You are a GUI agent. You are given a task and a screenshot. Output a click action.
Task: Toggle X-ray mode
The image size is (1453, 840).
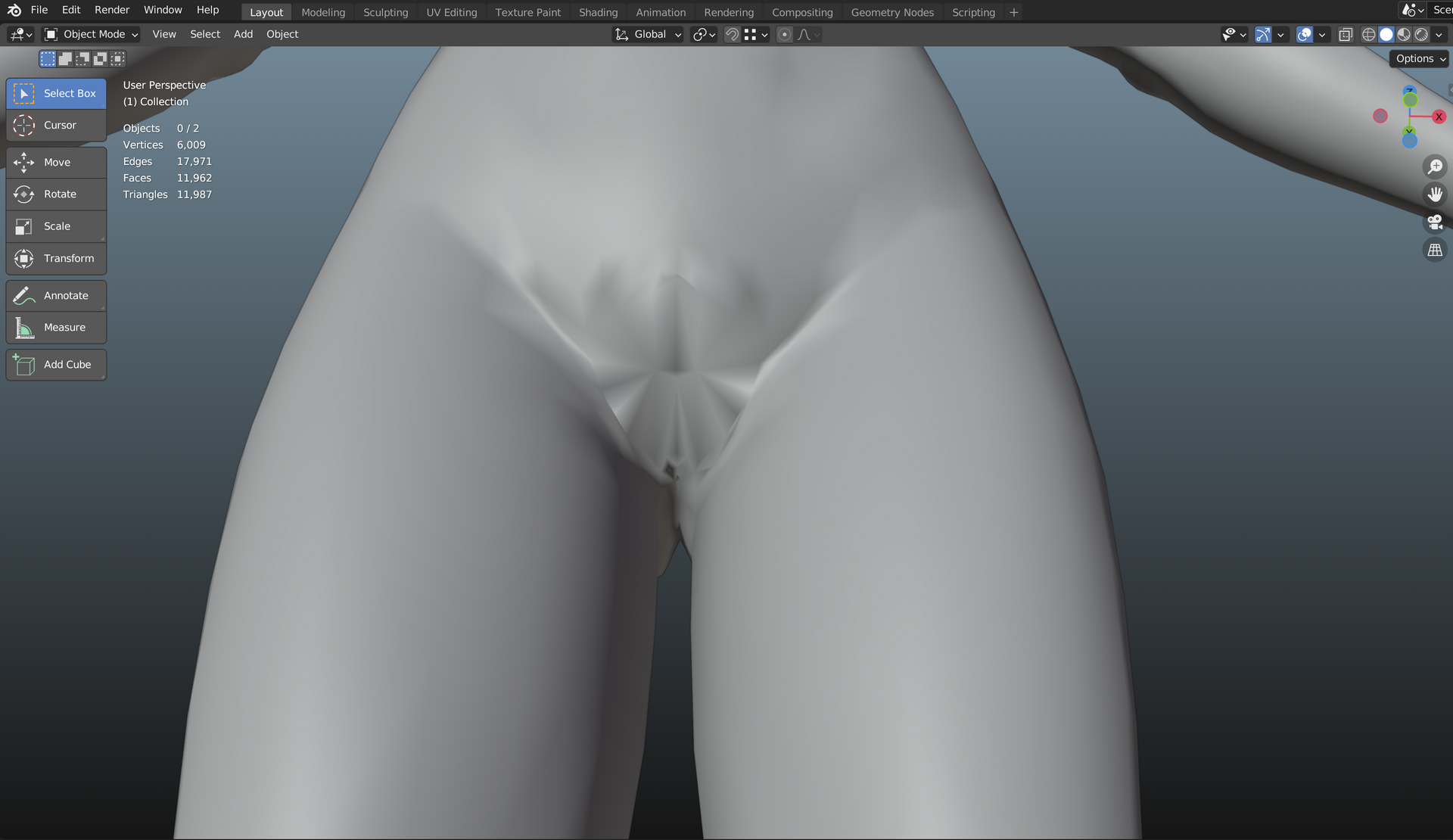click(x=1345, y=35)
